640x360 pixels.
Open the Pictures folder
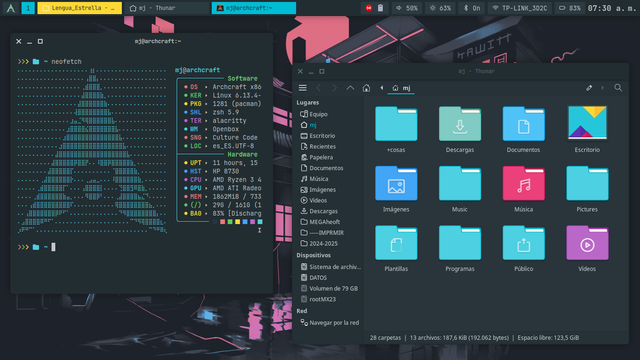pos(587,183)
